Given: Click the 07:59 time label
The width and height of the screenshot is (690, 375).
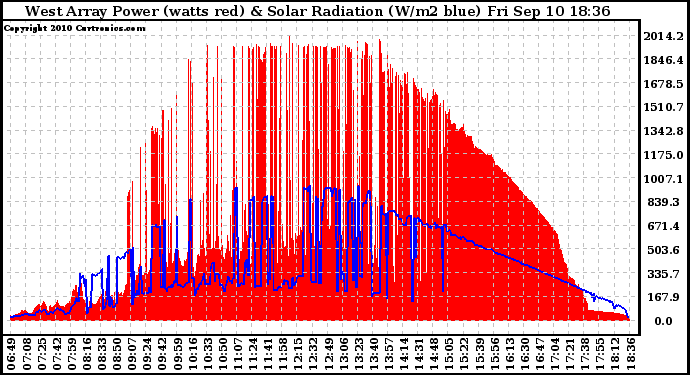Looking at the screenshot, I should click(71, 353).
